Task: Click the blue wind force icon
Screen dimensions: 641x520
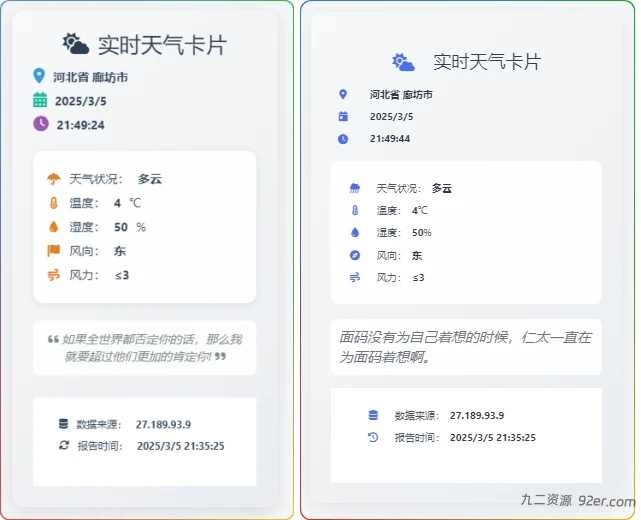Action: [x=355, y=278]
